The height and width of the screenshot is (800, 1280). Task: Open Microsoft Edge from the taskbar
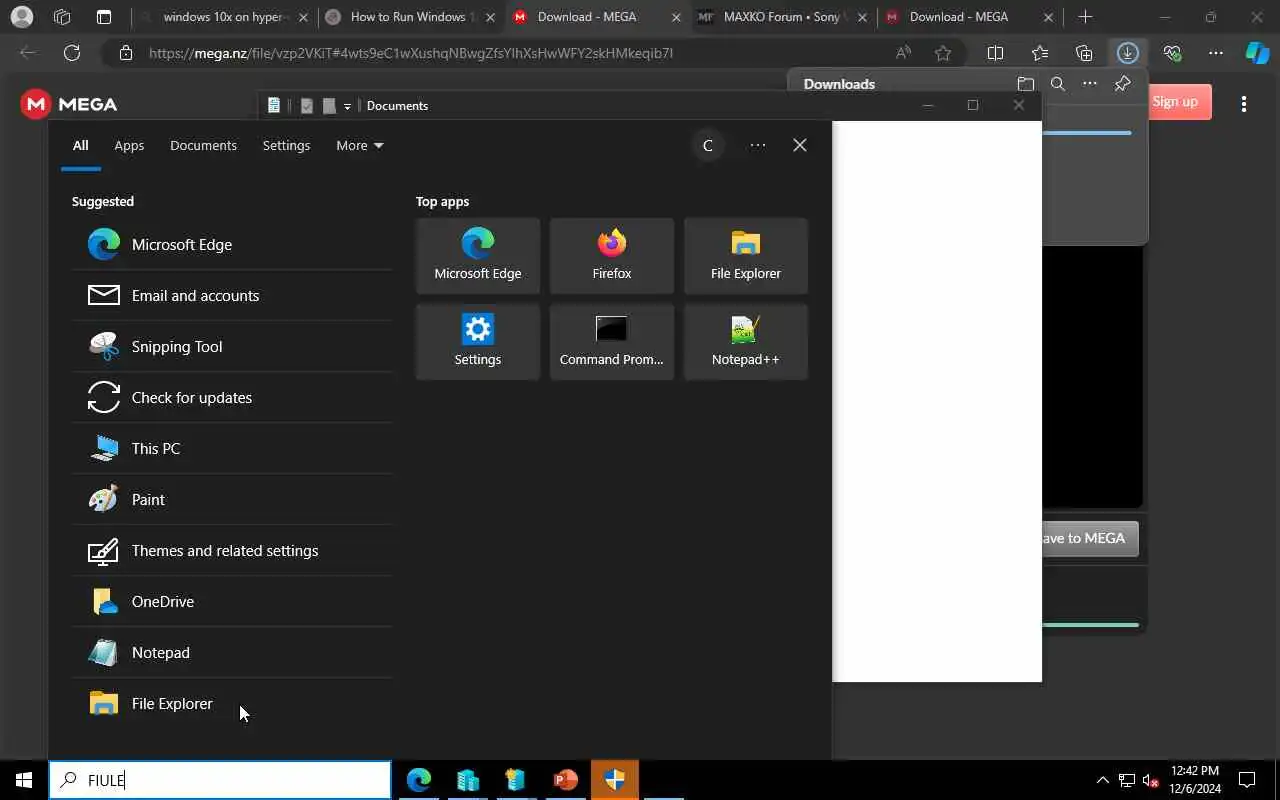point(419,780)
